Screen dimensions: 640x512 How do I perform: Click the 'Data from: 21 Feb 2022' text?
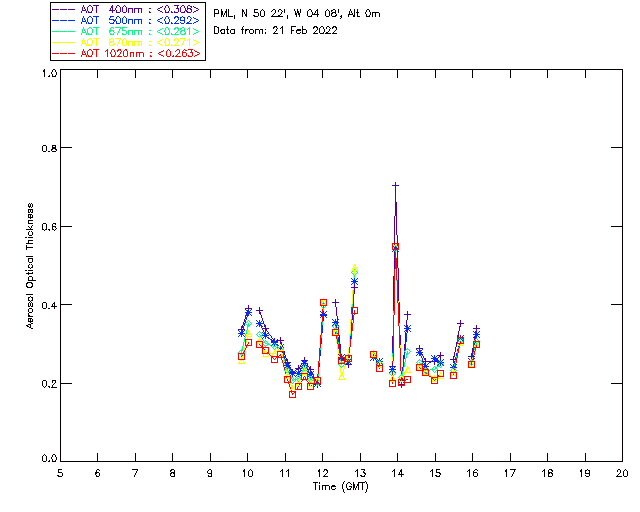[x=275, y=30]
